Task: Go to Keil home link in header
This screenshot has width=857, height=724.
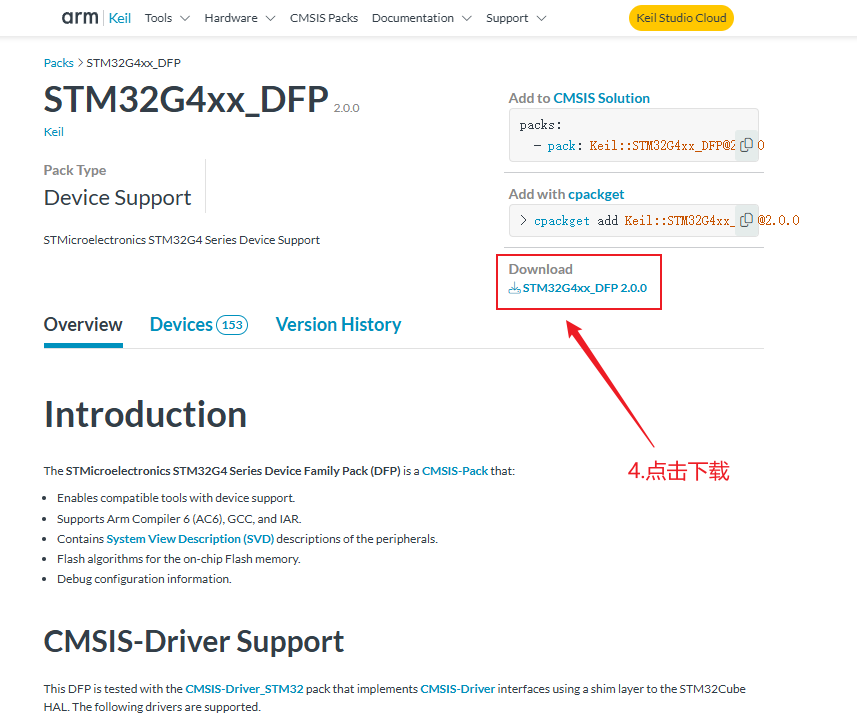Action: (120, 19)
